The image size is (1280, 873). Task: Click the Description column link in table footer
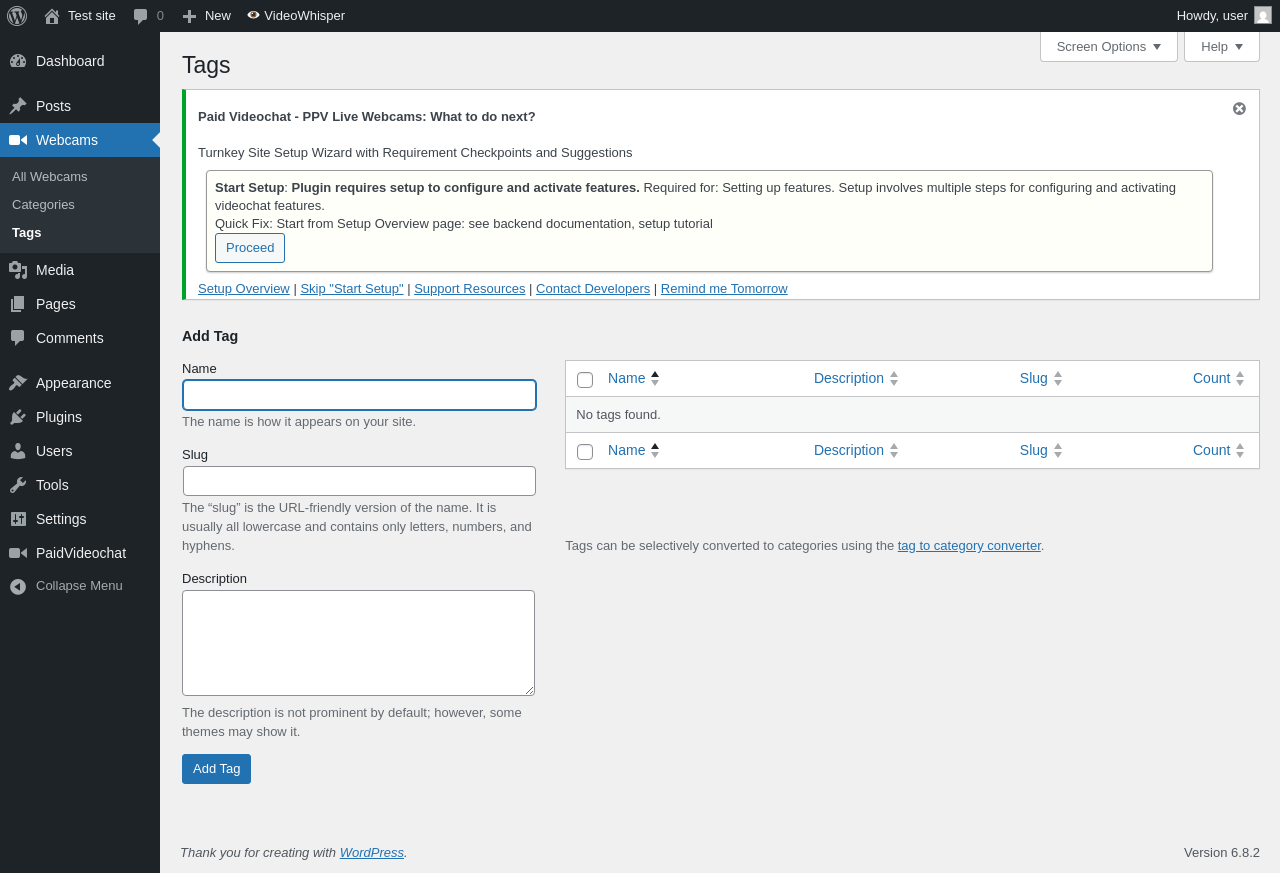pos(849,450)
